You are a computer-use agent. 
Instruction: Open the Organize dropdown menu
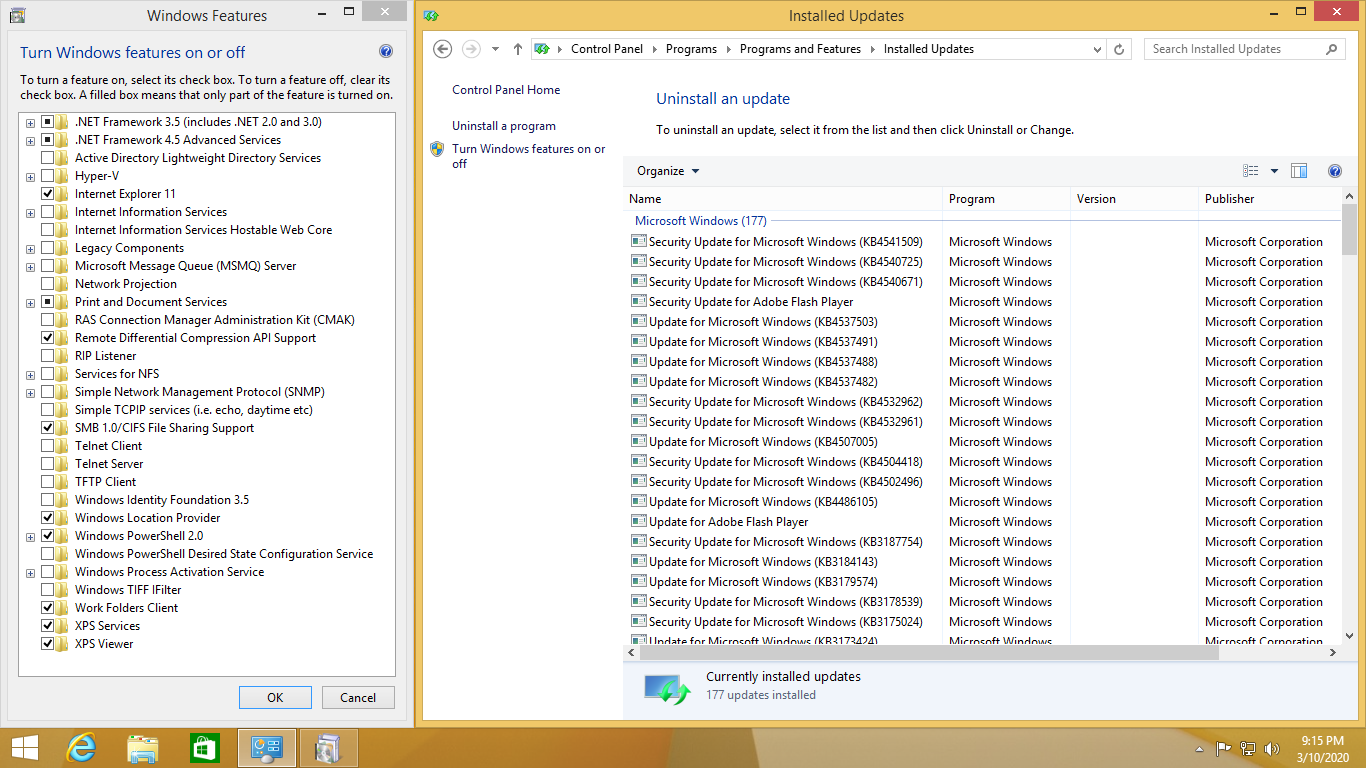tap(668, 171)
